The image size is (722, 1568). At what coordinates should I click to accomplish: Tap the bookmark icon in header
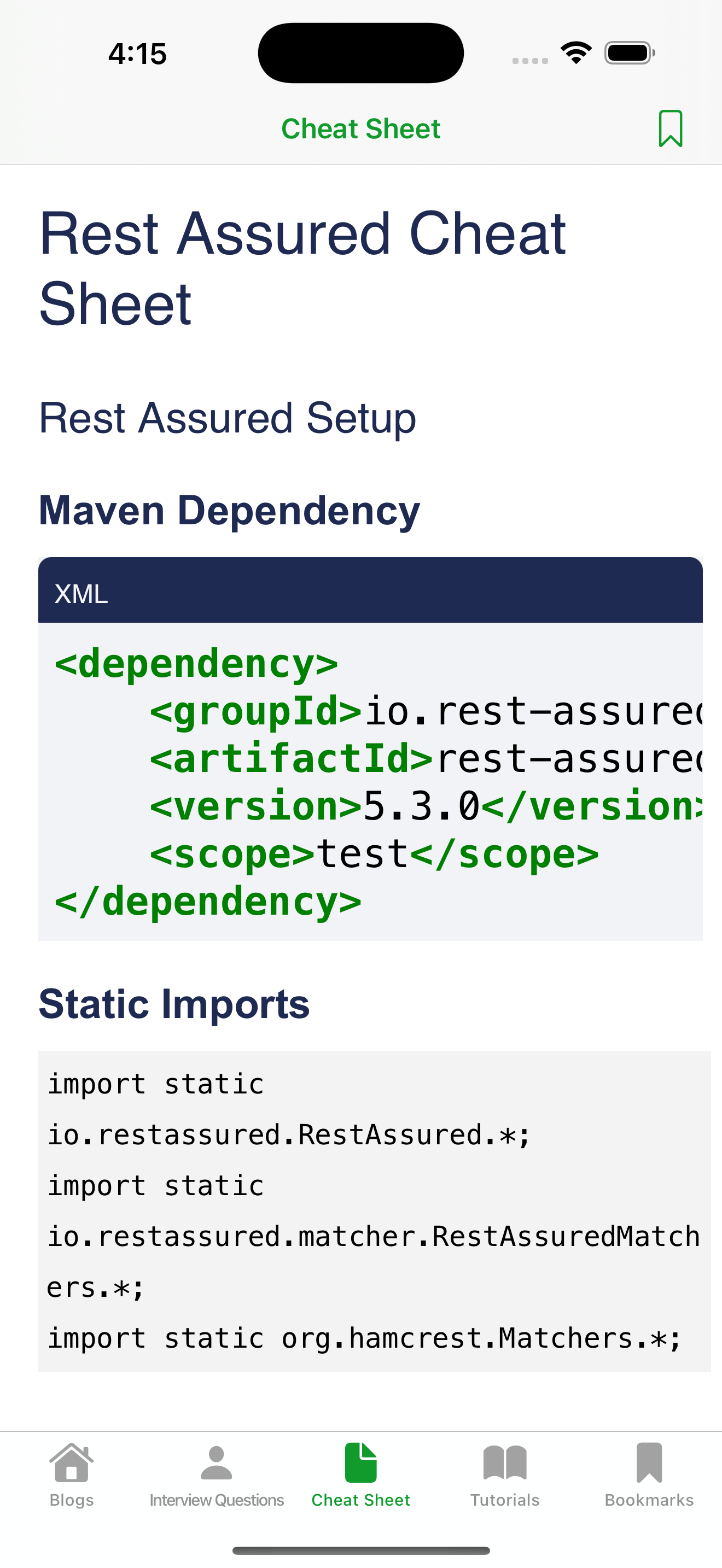tap(670, 128)
